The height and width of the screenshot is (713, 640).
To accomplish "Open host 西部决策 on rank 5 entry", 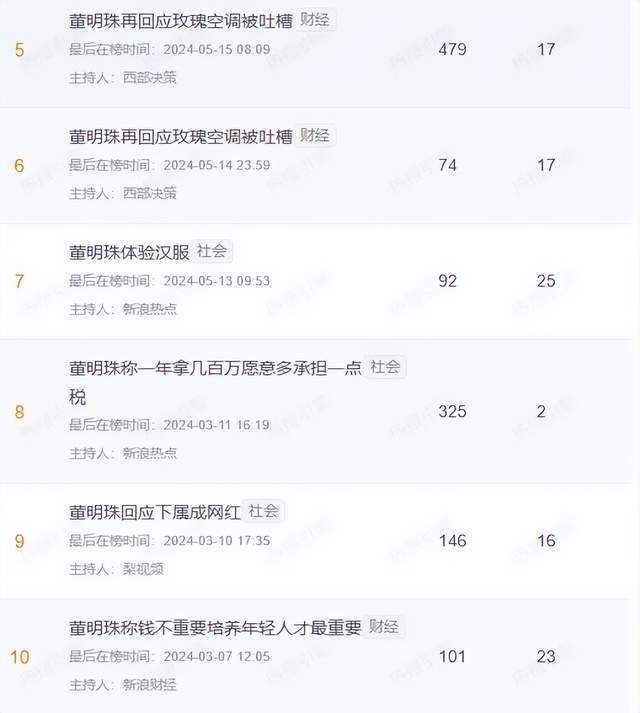I will 150,78.
